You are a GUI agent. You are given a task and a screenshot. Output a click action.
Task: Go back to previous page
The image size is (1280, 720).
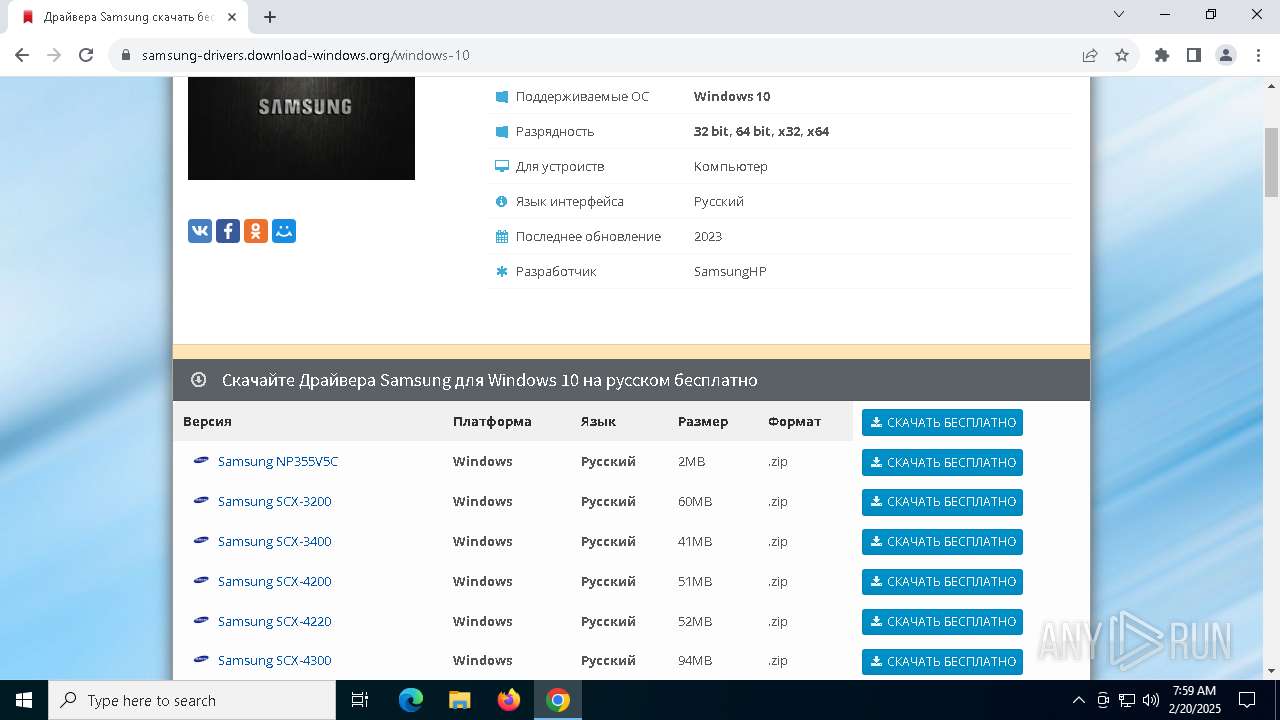click(22, 55)
